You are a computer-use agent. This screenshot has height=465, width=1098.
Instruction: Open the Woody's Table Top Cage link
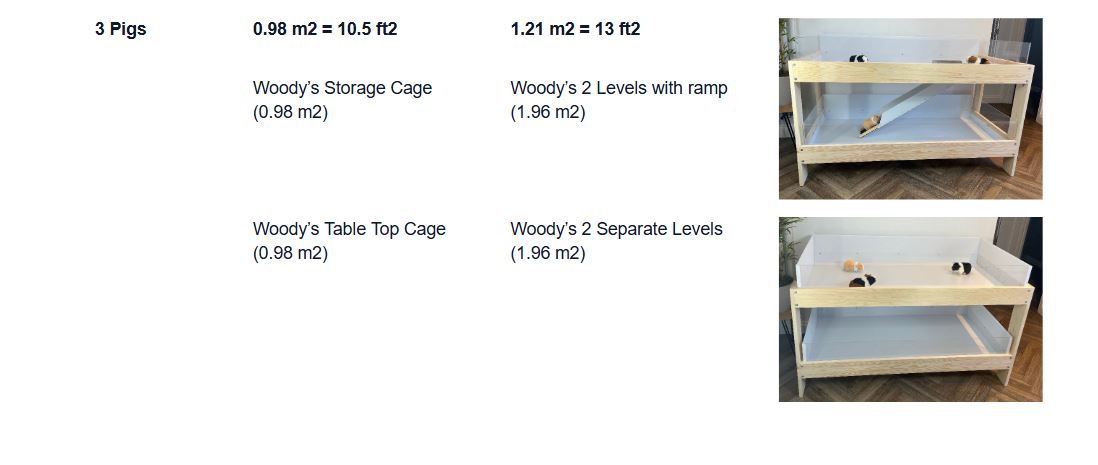pos(349,229)
